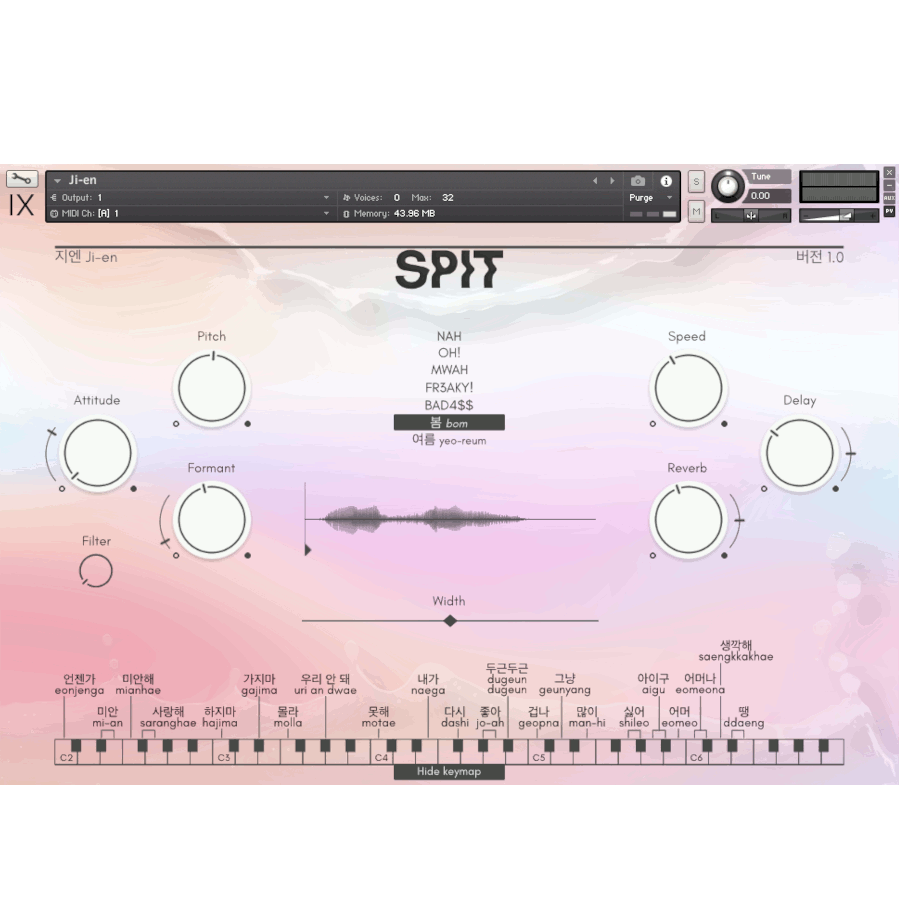Image resolution: width=900 pixels, height=900 pixels.
Task: Adjust the Reverb knob
Action: pyautogui.click(x=688, y=519)
